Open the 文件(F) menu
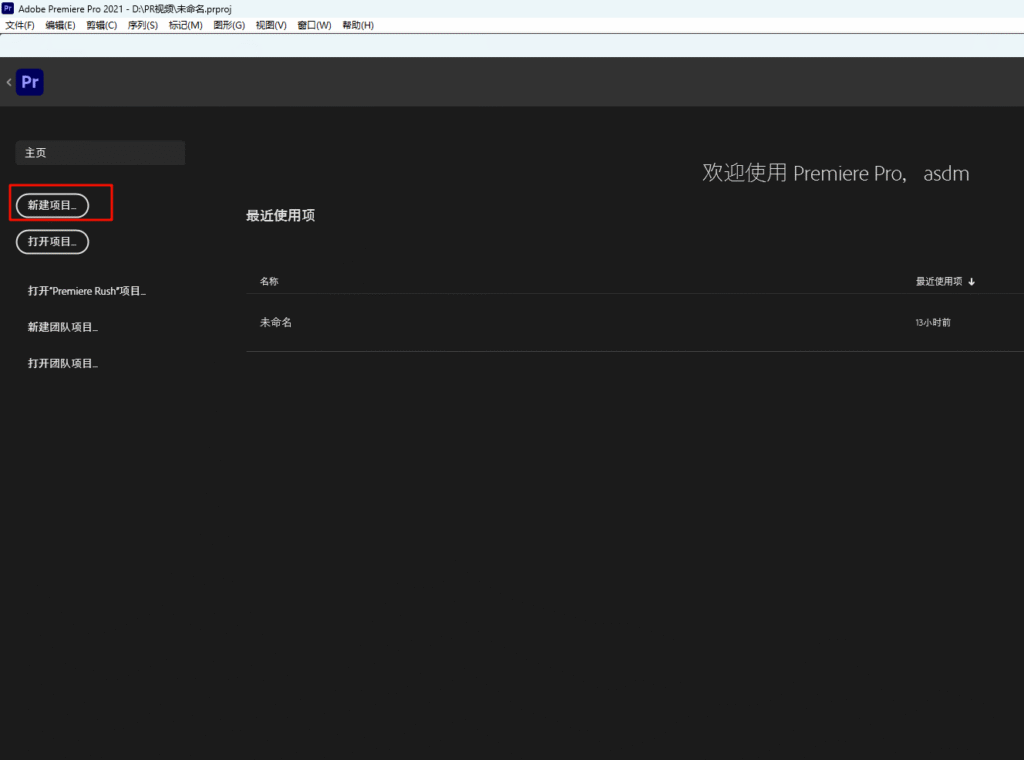1024x760 pixels. point(20,25)
